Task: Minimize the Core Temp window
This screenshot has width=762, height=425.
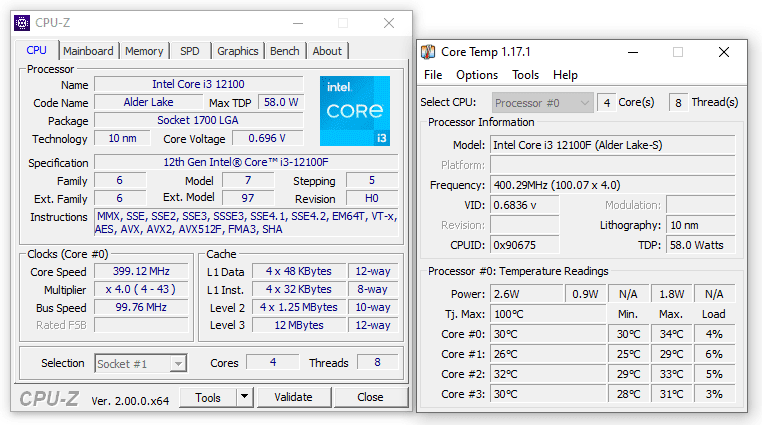Action: [x=633, y=52]
